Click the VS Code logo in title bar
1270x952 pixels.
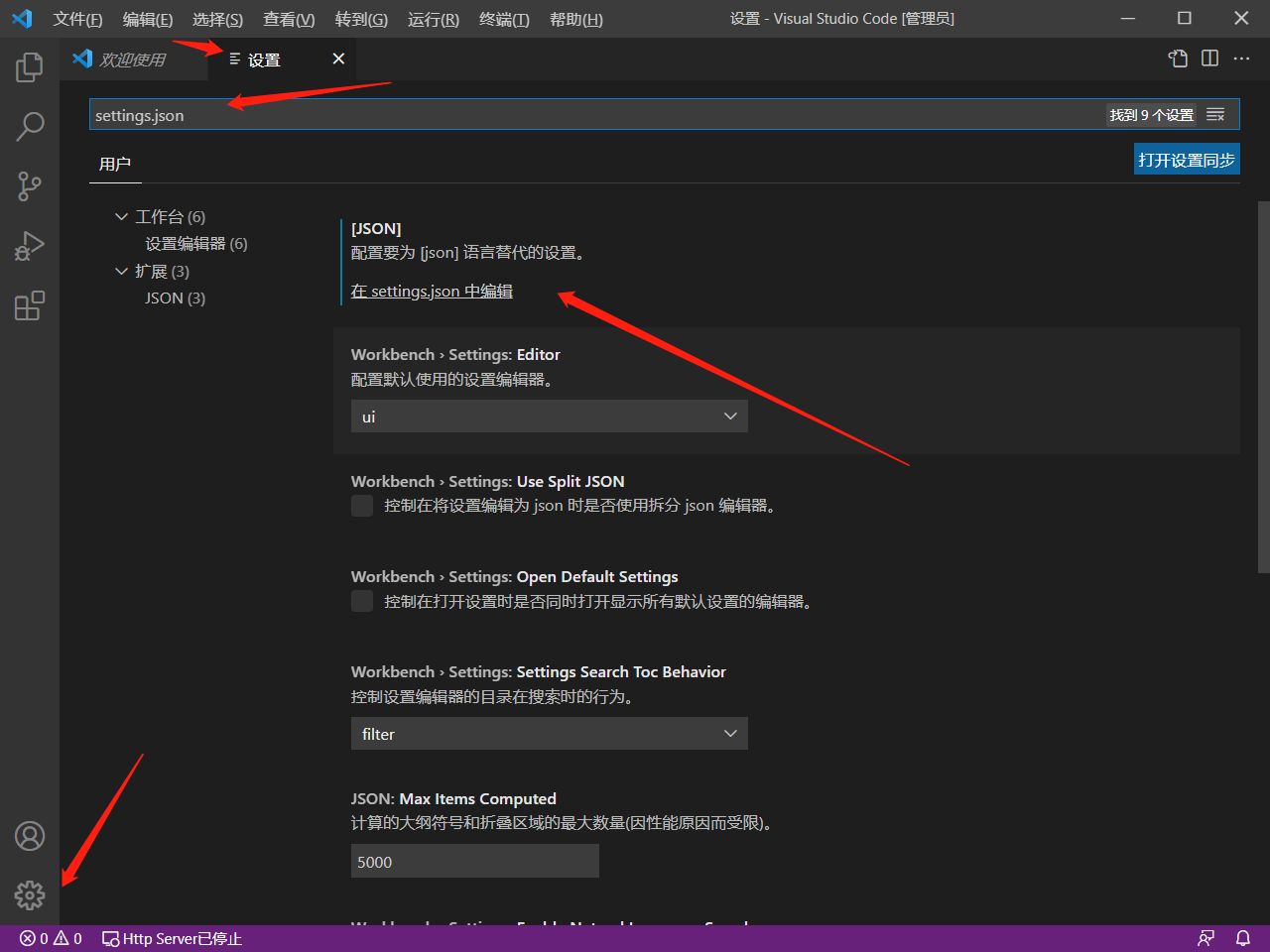pos(22,19)
